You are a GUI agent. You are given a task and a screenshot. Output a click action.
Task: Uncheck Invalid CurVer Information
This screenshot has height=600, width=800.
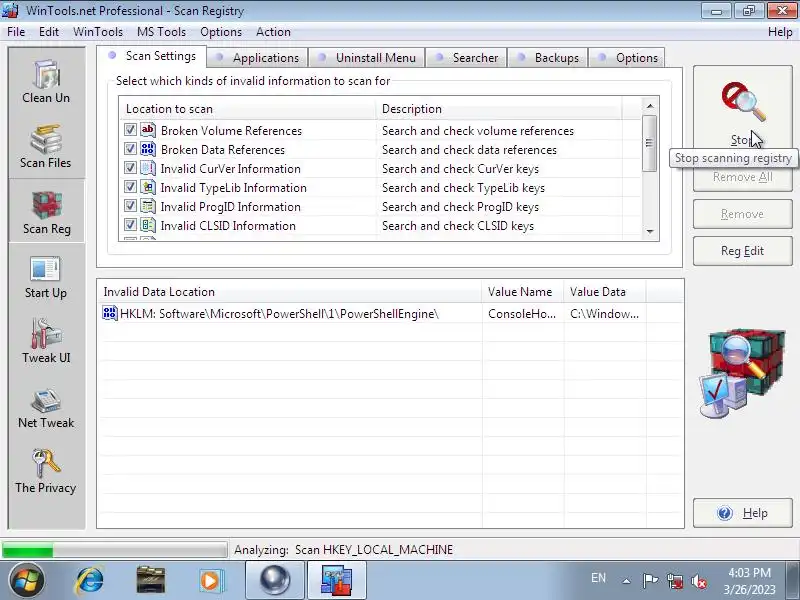tap(130, 167)
